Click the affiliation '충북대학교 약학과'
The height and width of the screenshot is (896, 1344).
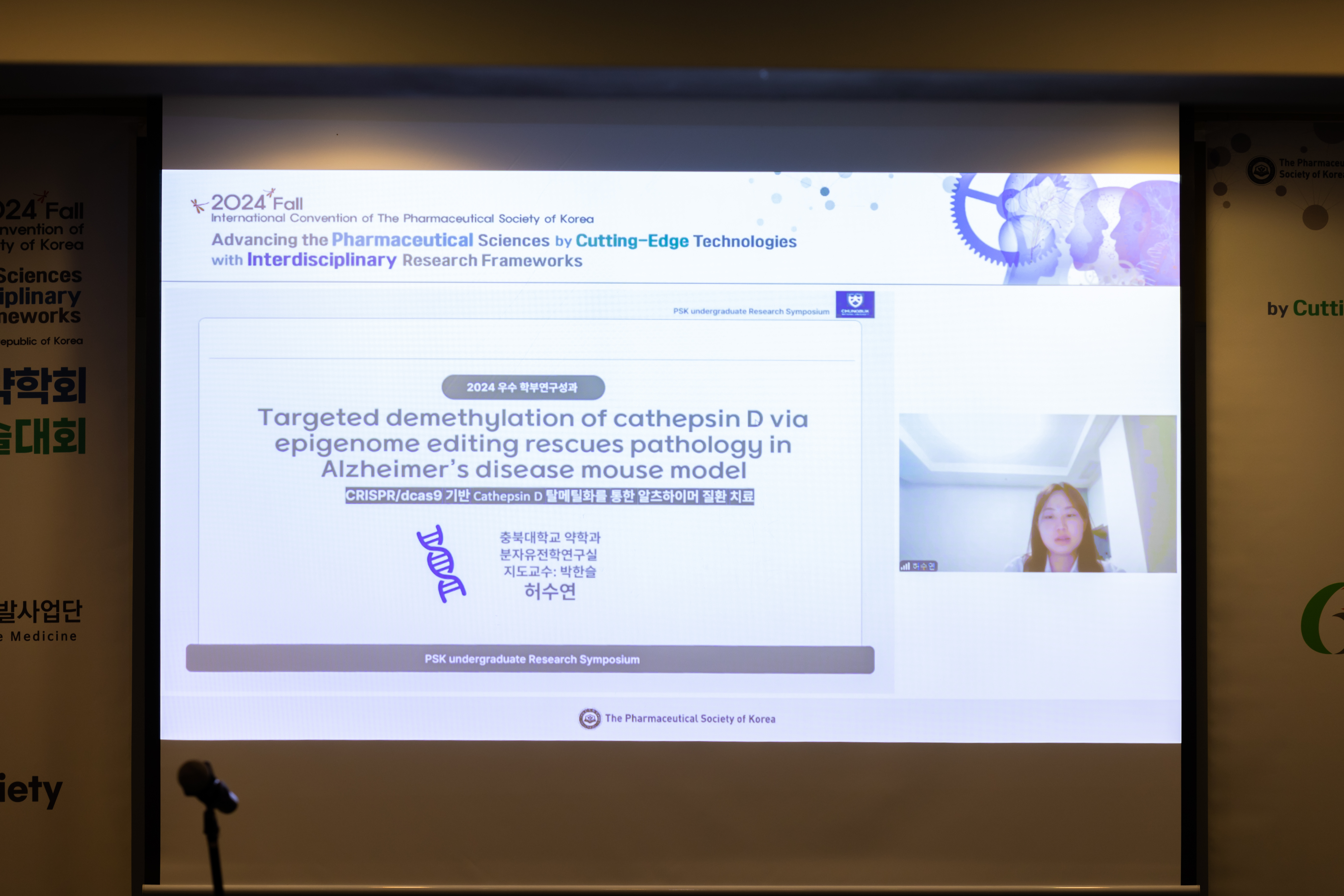tap(550, 537)
